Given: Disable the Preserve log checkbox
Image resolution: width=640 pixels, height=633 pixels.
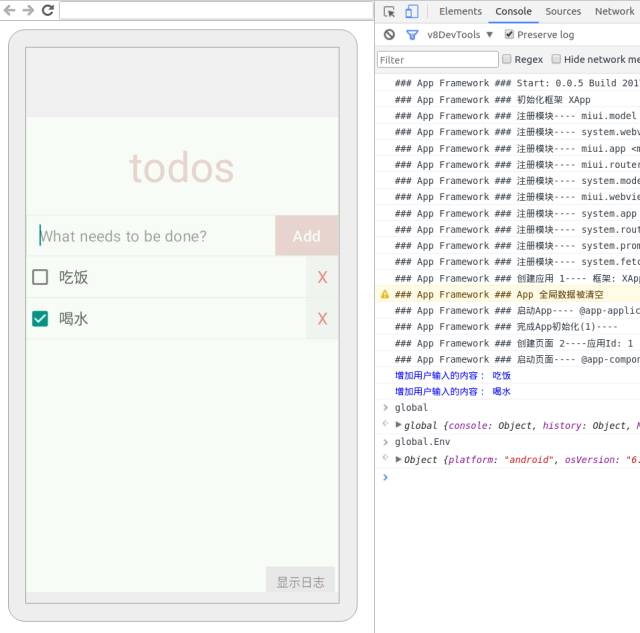Looking at the screenshot, I should 509,34.
